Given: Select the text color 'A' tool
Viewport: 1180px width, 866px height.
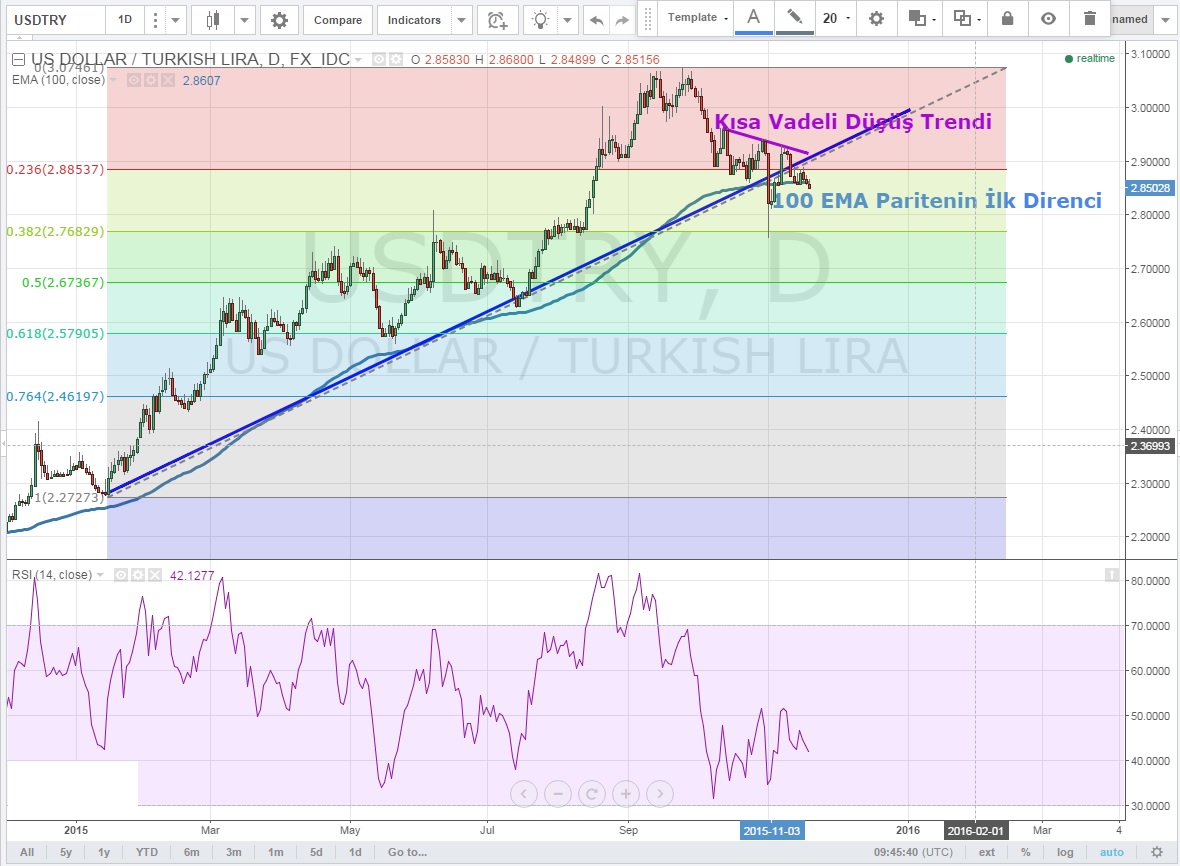Looking at the screenshot, I should pyautogui.click(x=753, y=17).
